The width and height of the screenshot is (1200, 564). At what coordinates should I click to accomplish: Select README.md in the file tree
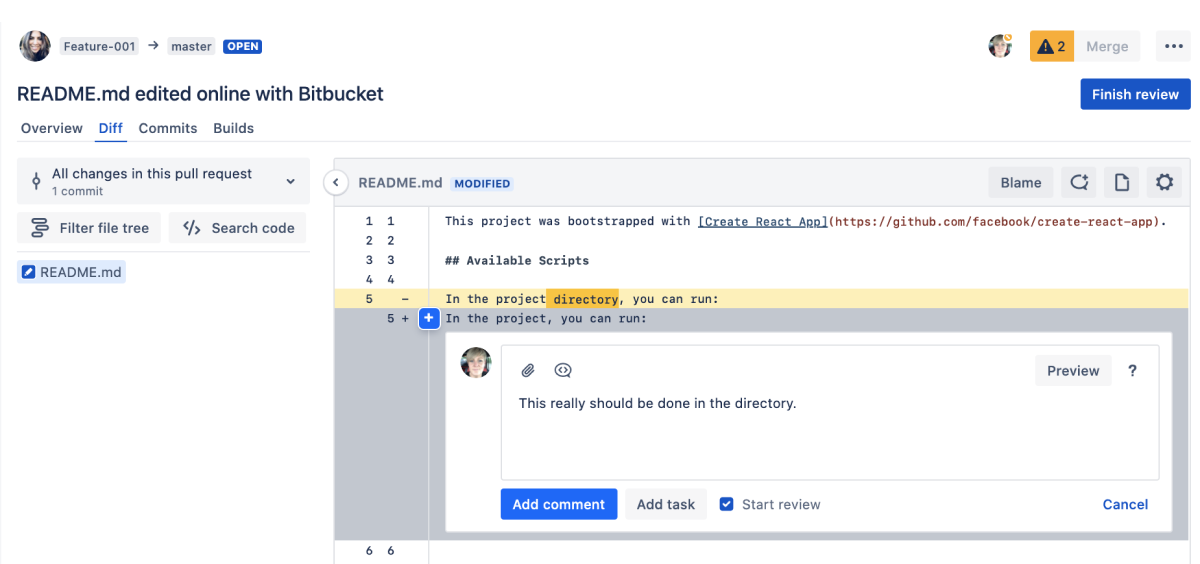(71, 272)
